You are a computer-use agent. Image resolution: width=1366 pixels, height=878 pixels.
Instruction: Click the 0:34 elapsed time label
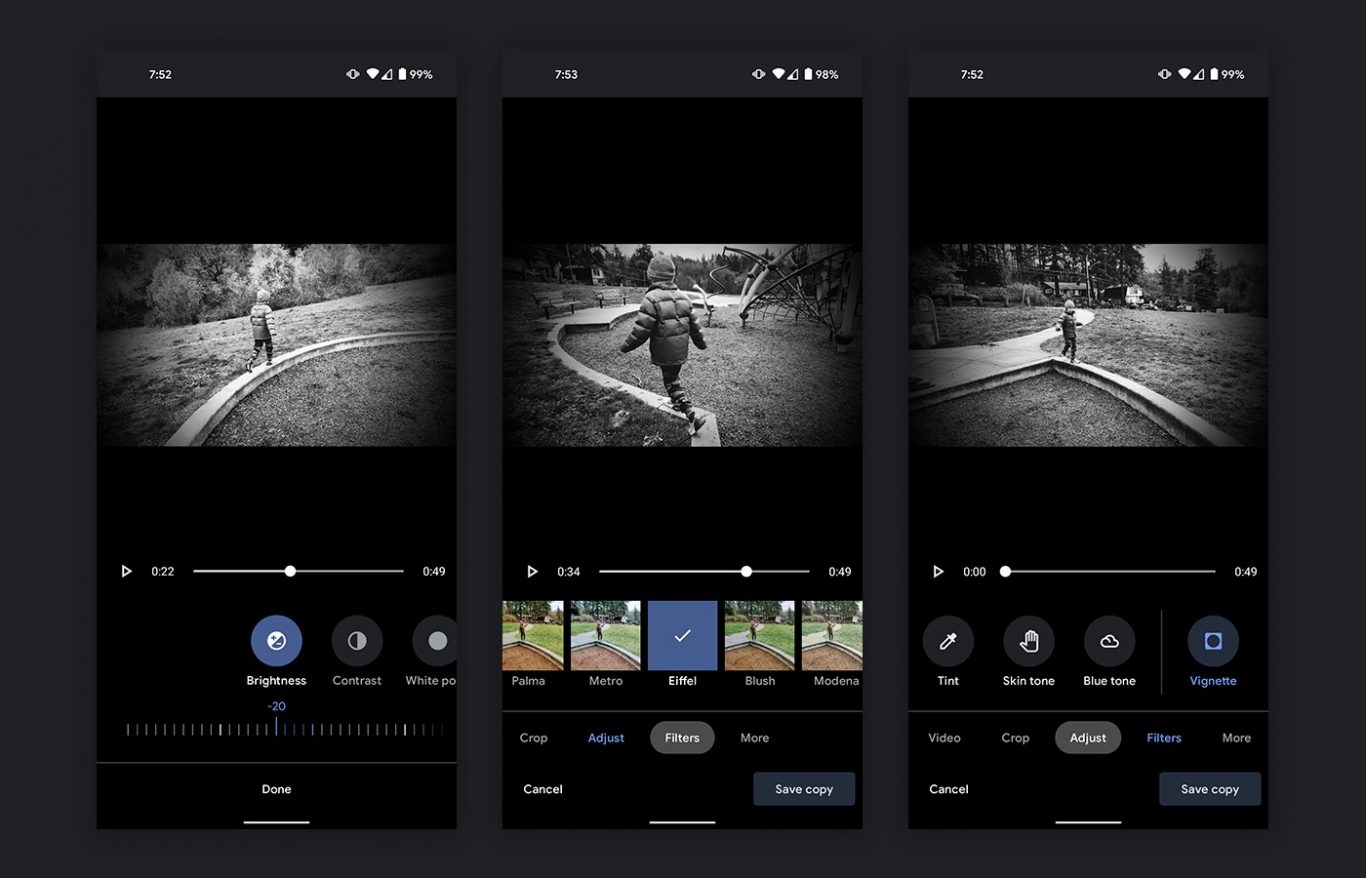(569, 572)
